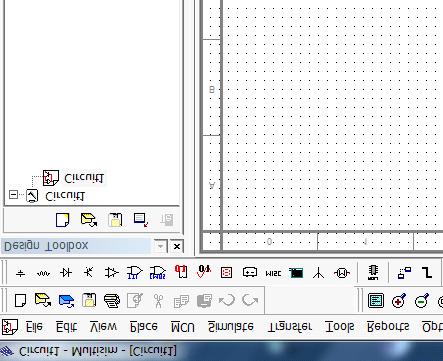Close the Design Toolbox panel

click(177, 247)
